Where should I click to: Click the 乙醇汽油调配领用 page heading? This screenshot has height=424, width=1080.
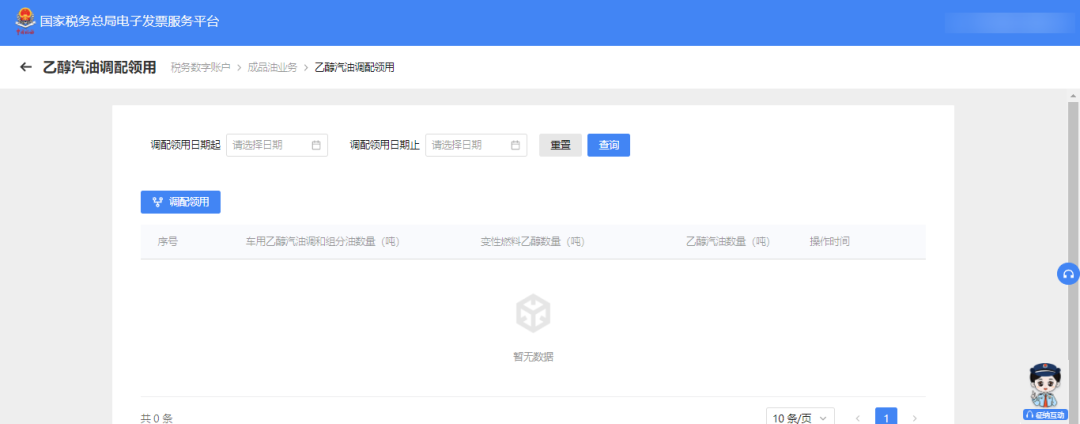(x=100, y=67)
